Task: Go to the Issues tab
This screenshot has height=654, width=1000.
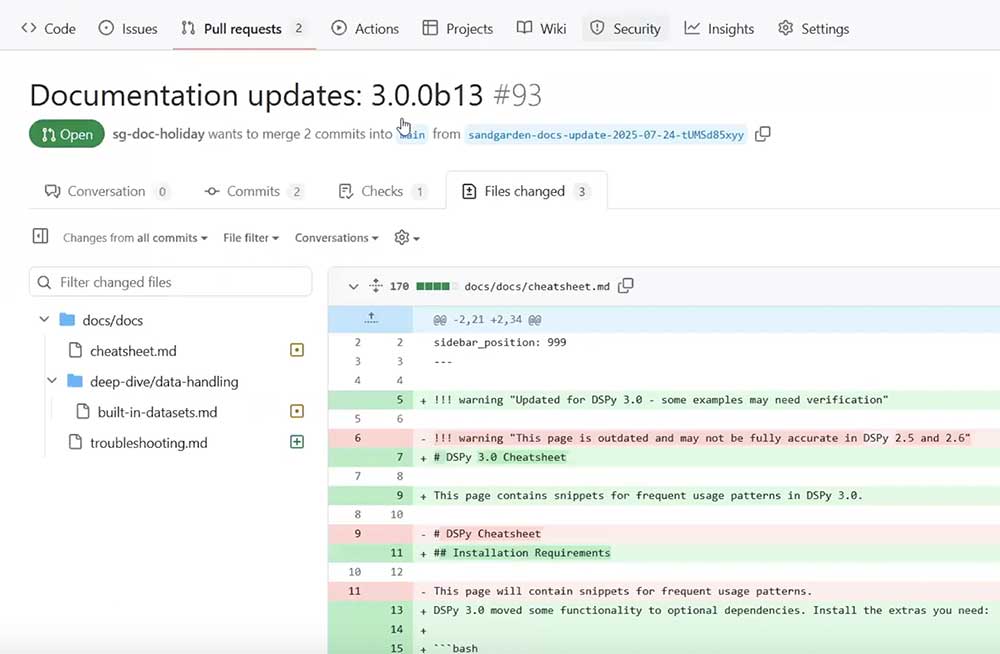Action: point(128,29)
